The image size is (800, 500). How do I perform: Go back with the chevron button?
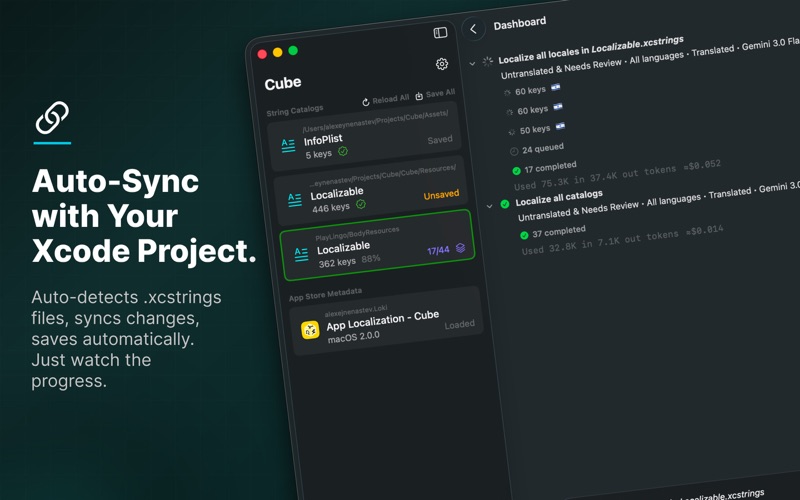point(473,29)
